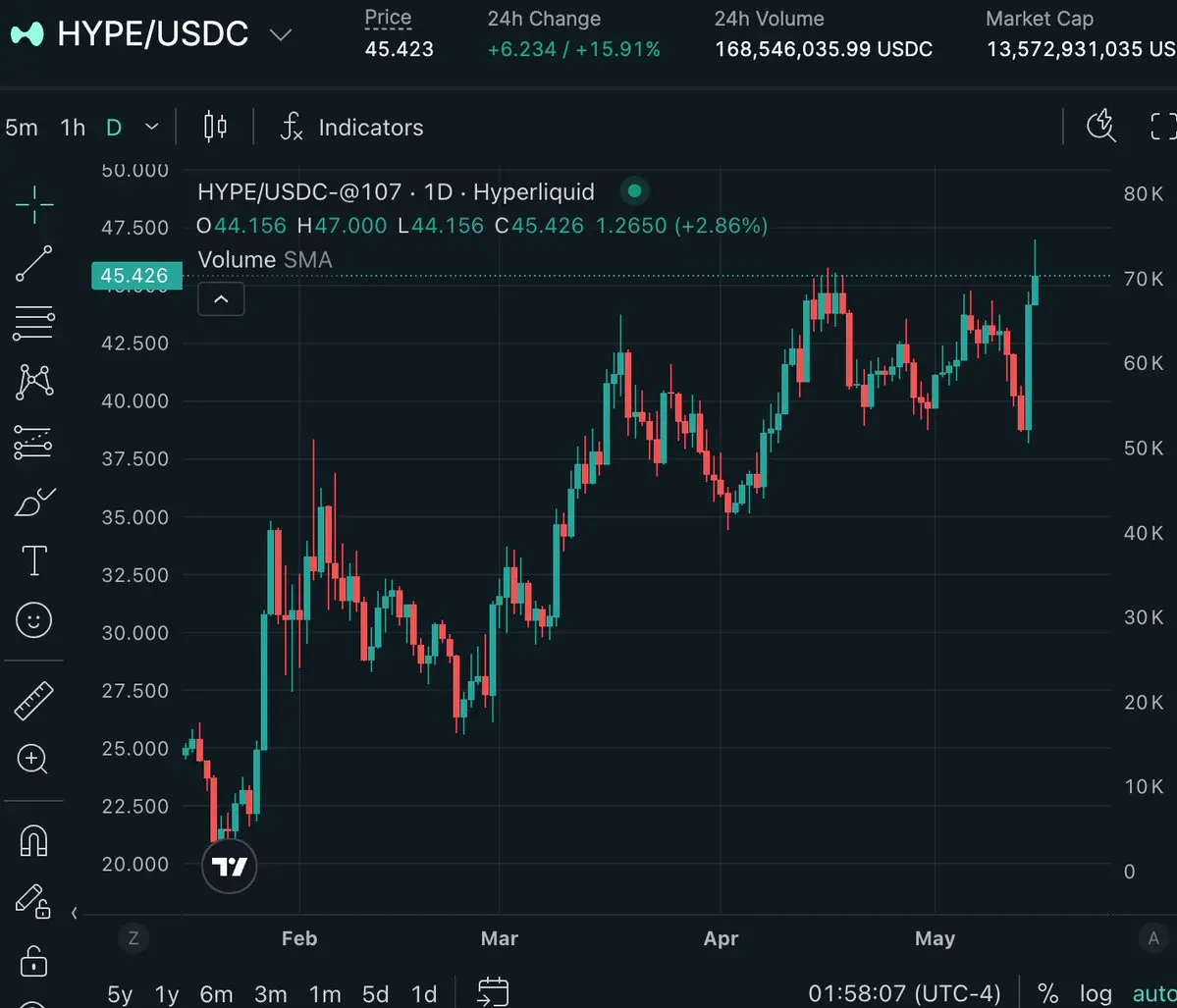This screenshot has width=1177, height=1008.
Task: Set date range to 5y
Action: coord(120,994)
